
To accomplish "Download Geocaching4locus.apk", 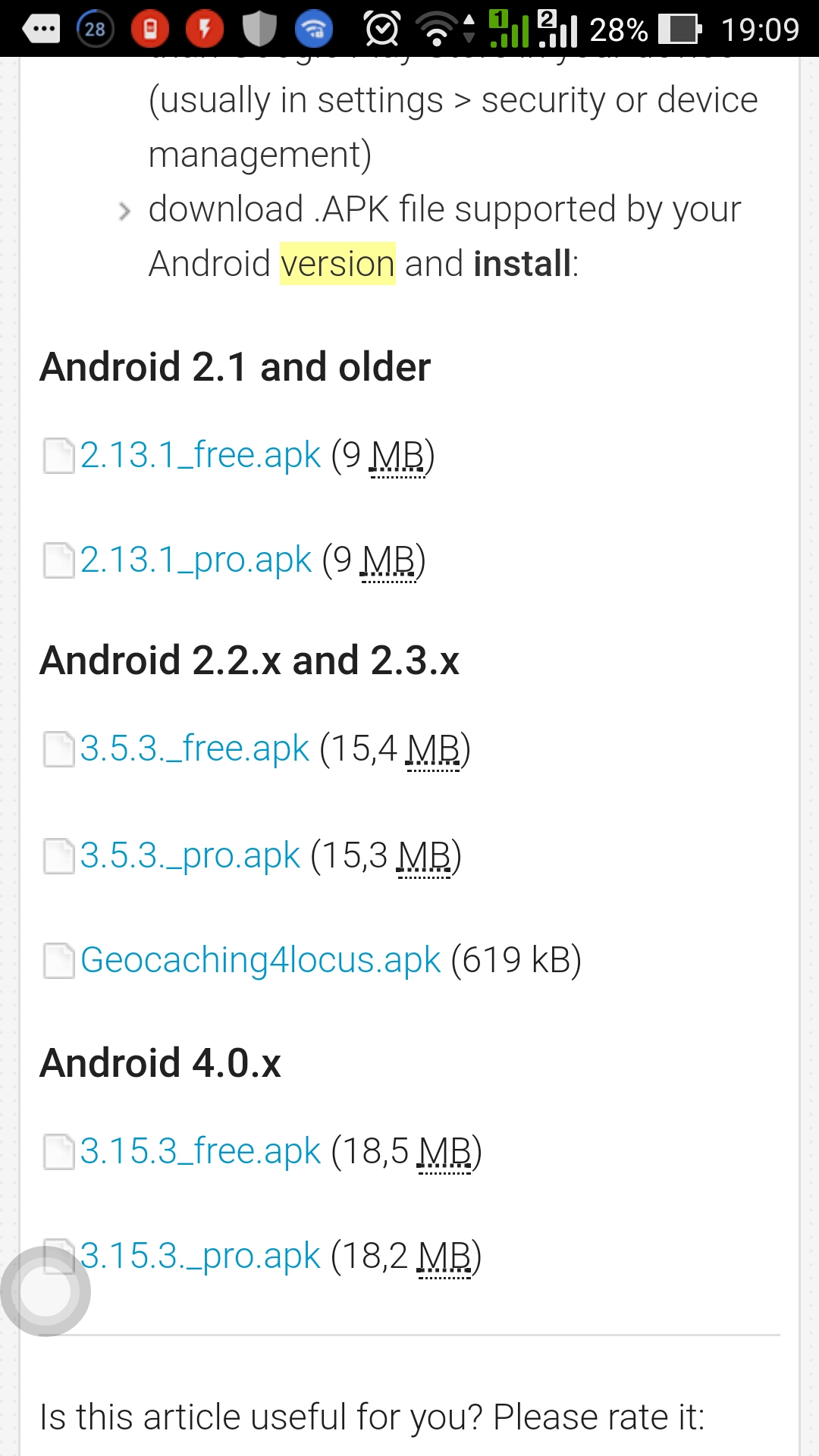I will 260,961.
